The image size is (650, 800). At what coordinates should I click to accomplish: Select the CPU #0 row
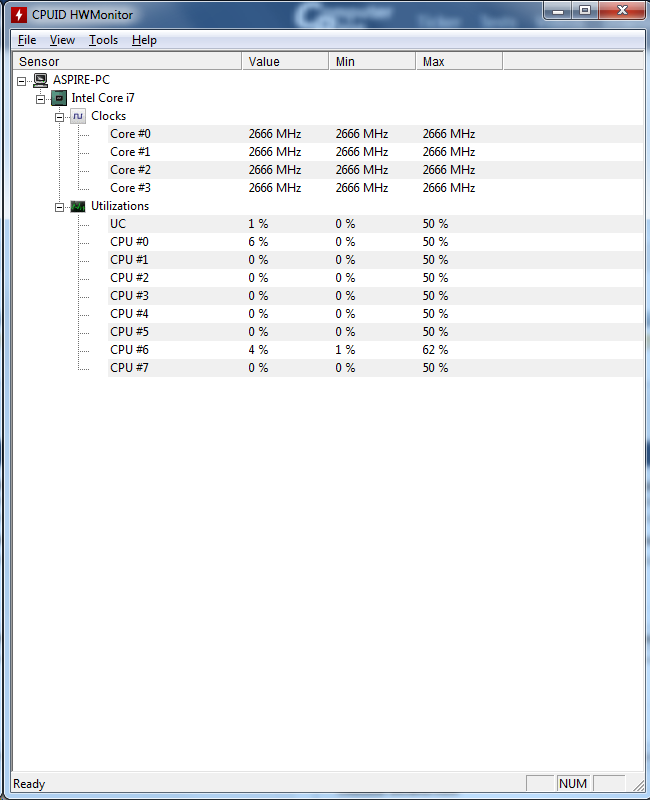click(x=376, y=242)
